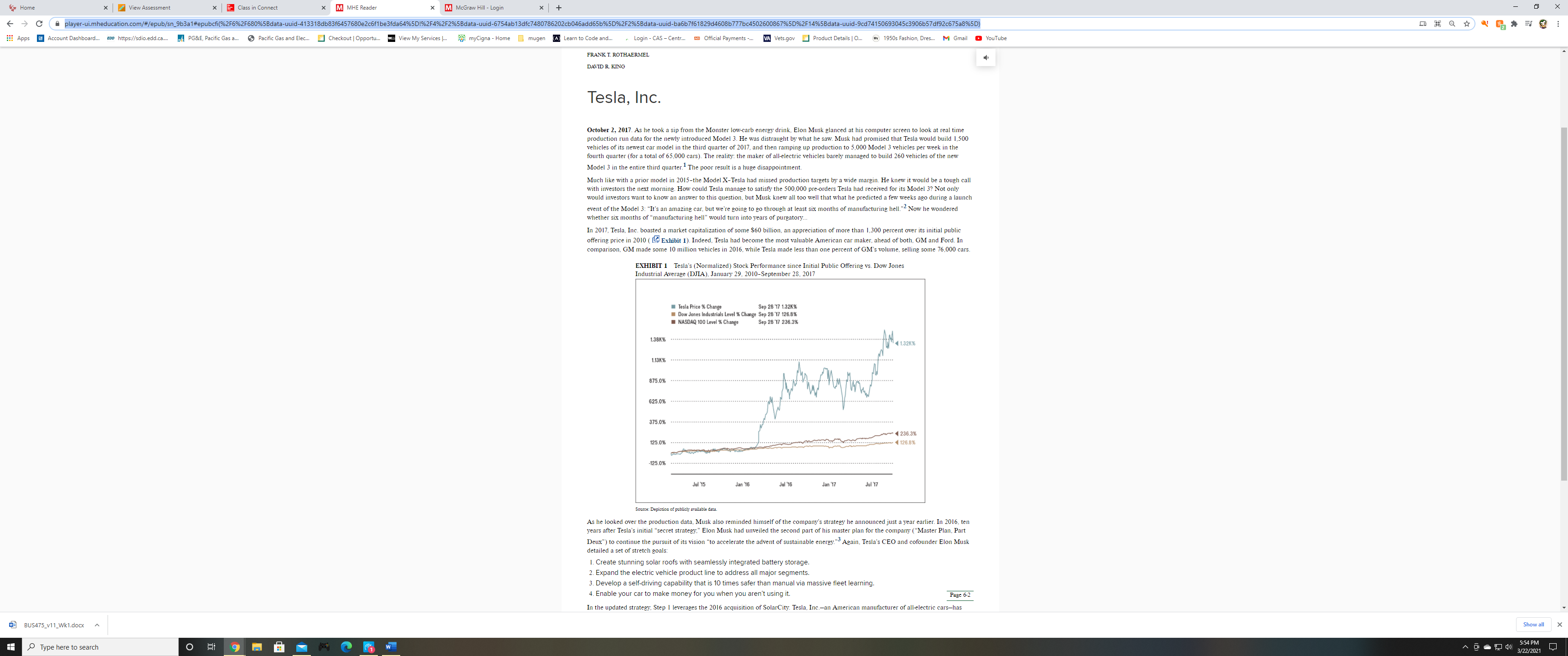Open the Apps shortcut in bookmarks bar
Screen dimensions: 1568x656
click(x=18, y=38)
